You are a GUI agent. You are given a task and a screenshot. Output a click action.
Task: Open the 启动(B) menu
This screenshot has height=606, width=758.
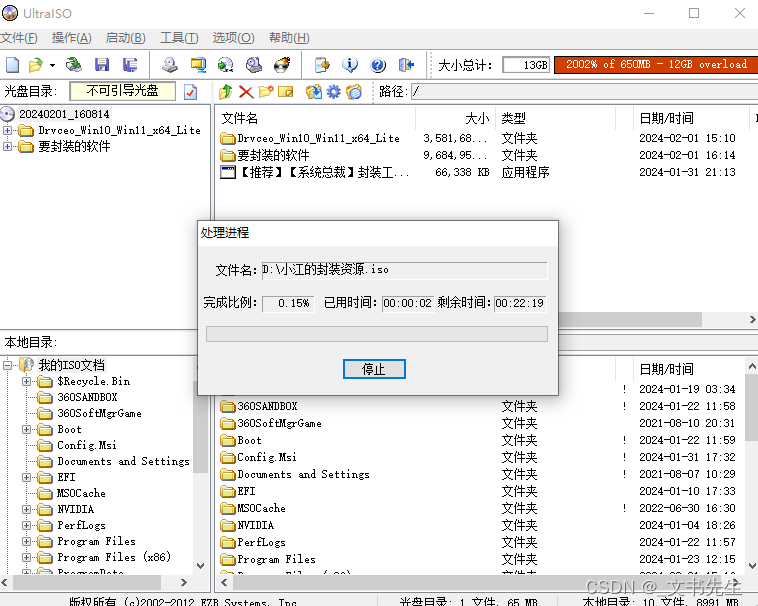tap(126, 38)
